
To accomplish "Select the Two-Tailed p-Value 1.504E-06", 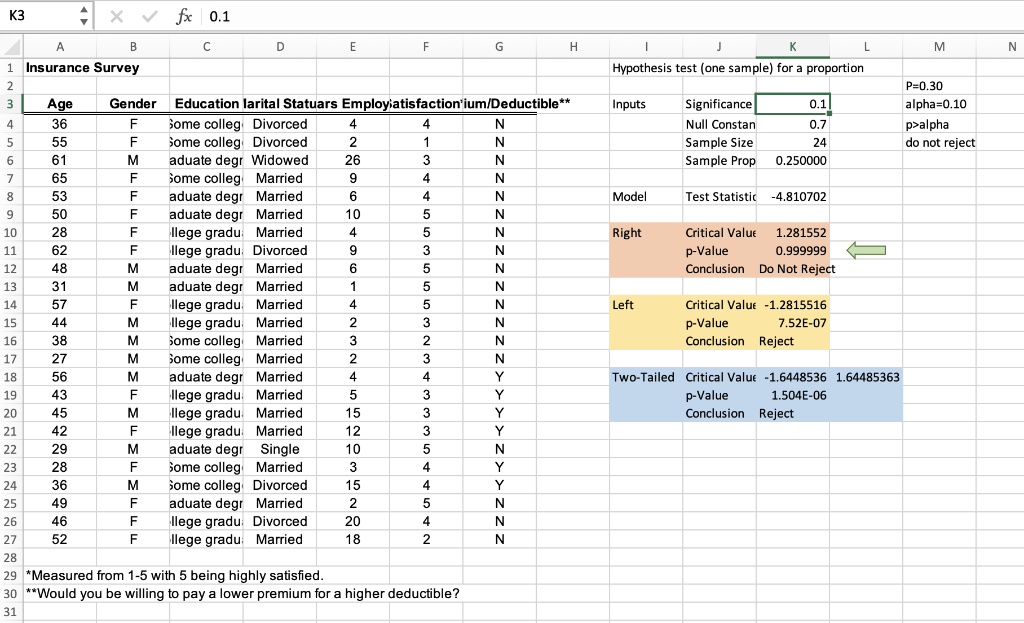I will pos(793,395).
